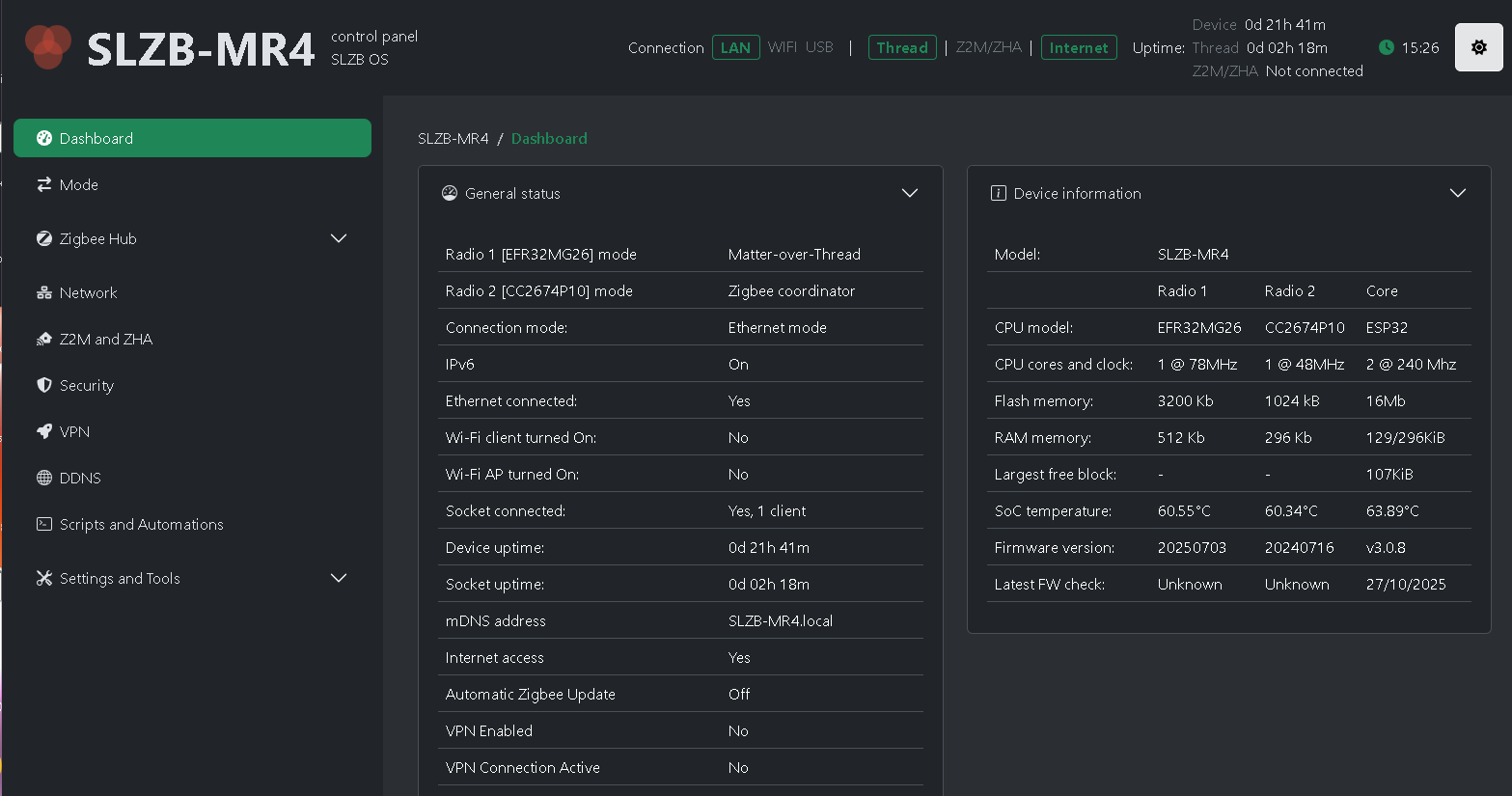The image size is (1512, 796).
Task: Click the Security shield icon
Action: point(44,385)
